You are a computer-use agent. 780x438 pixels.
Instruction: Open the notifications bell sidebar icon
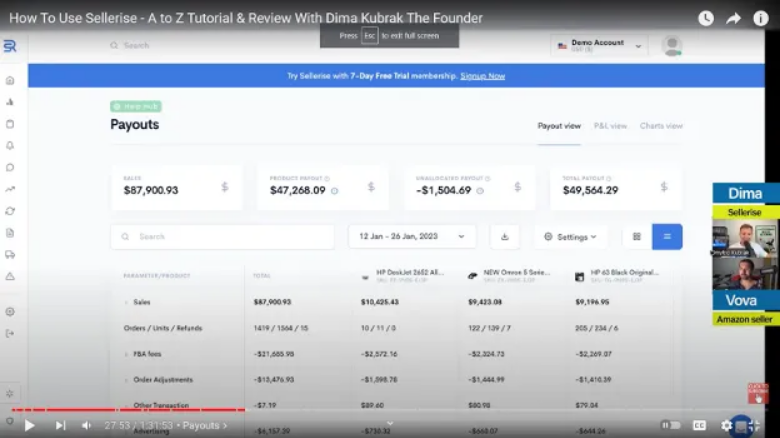[x=10, y=145]
